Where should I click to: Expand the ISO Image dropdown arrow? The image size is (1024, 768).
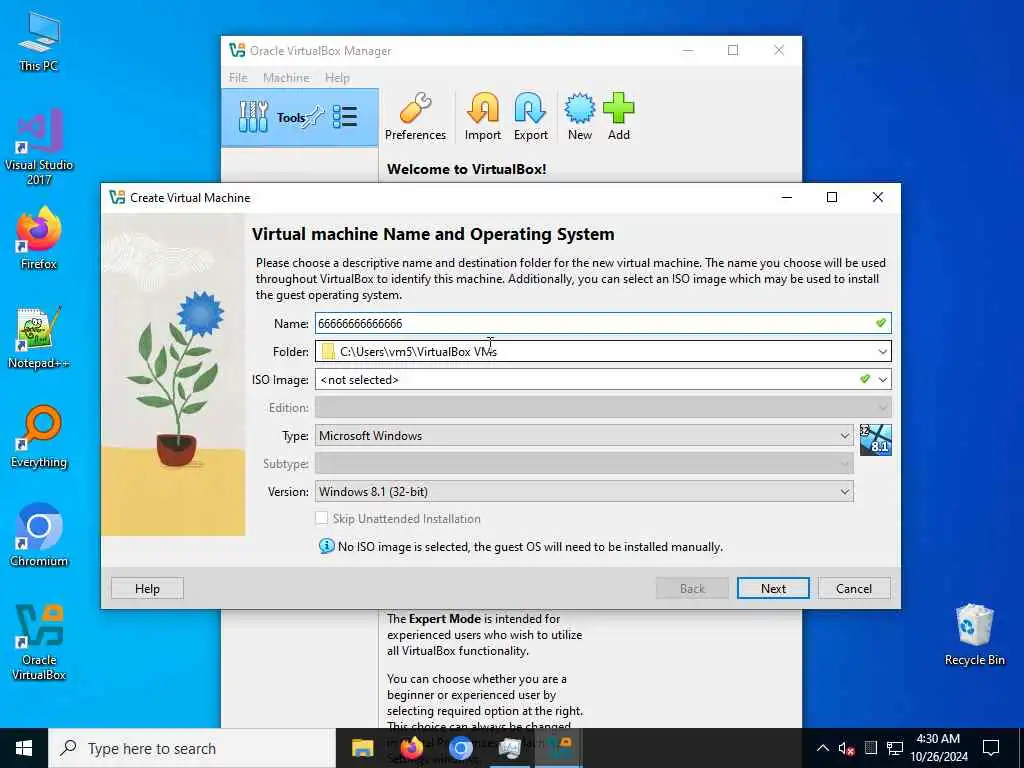point(883,379)
